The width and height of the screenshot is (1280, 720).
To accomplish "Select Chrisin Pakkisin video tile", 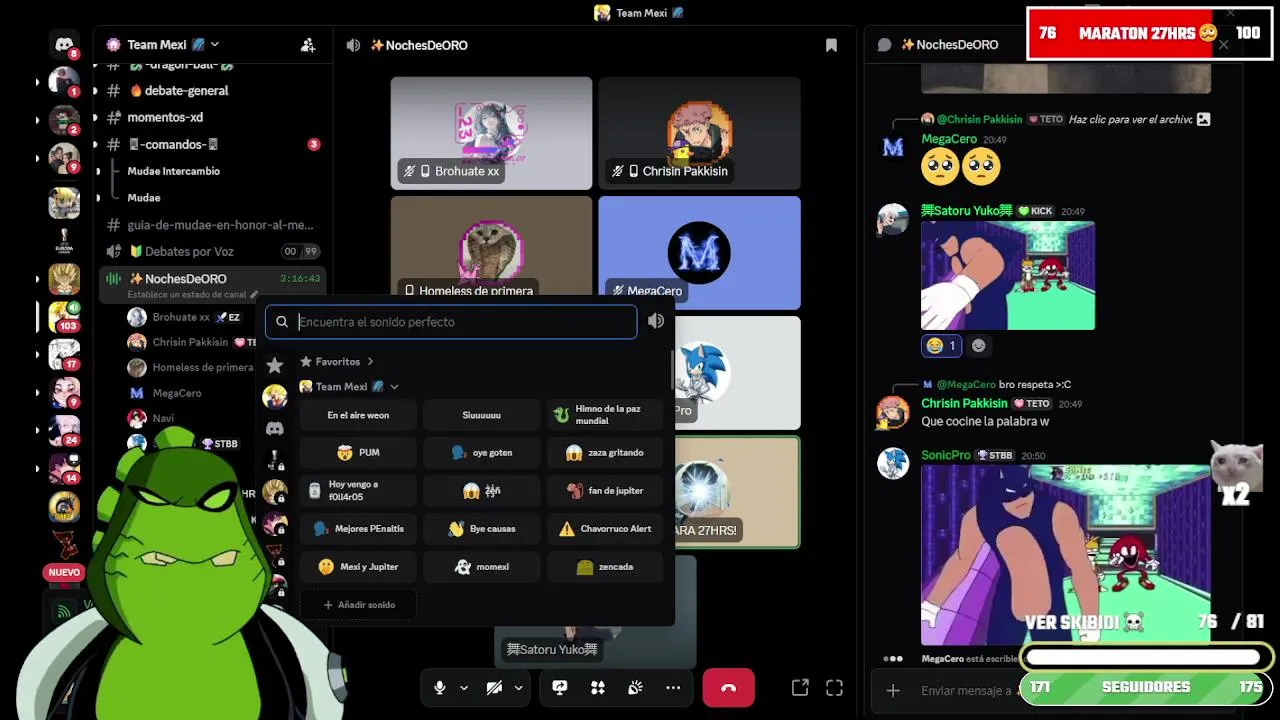I will pos(699,133).
